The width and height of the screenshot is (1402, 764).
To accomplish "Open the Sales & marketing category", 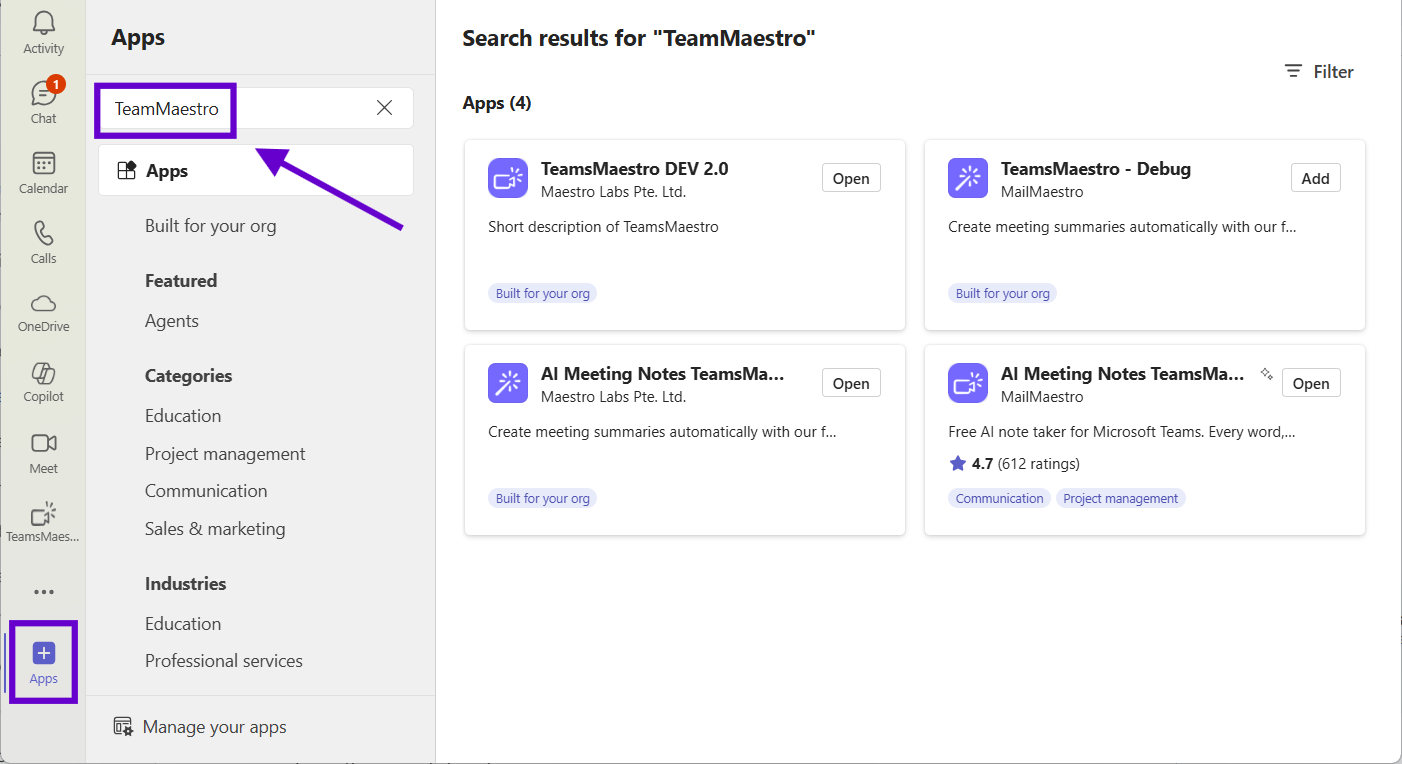I will 215,529.
